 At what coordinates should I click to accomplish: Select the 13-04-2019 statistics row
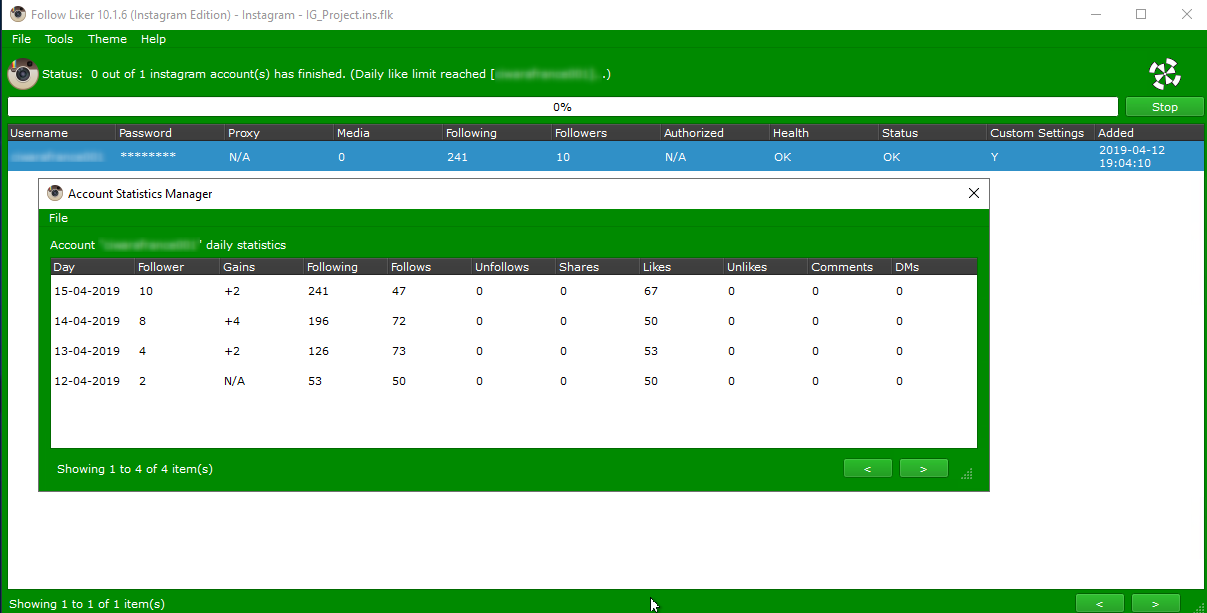click(514, 351)
